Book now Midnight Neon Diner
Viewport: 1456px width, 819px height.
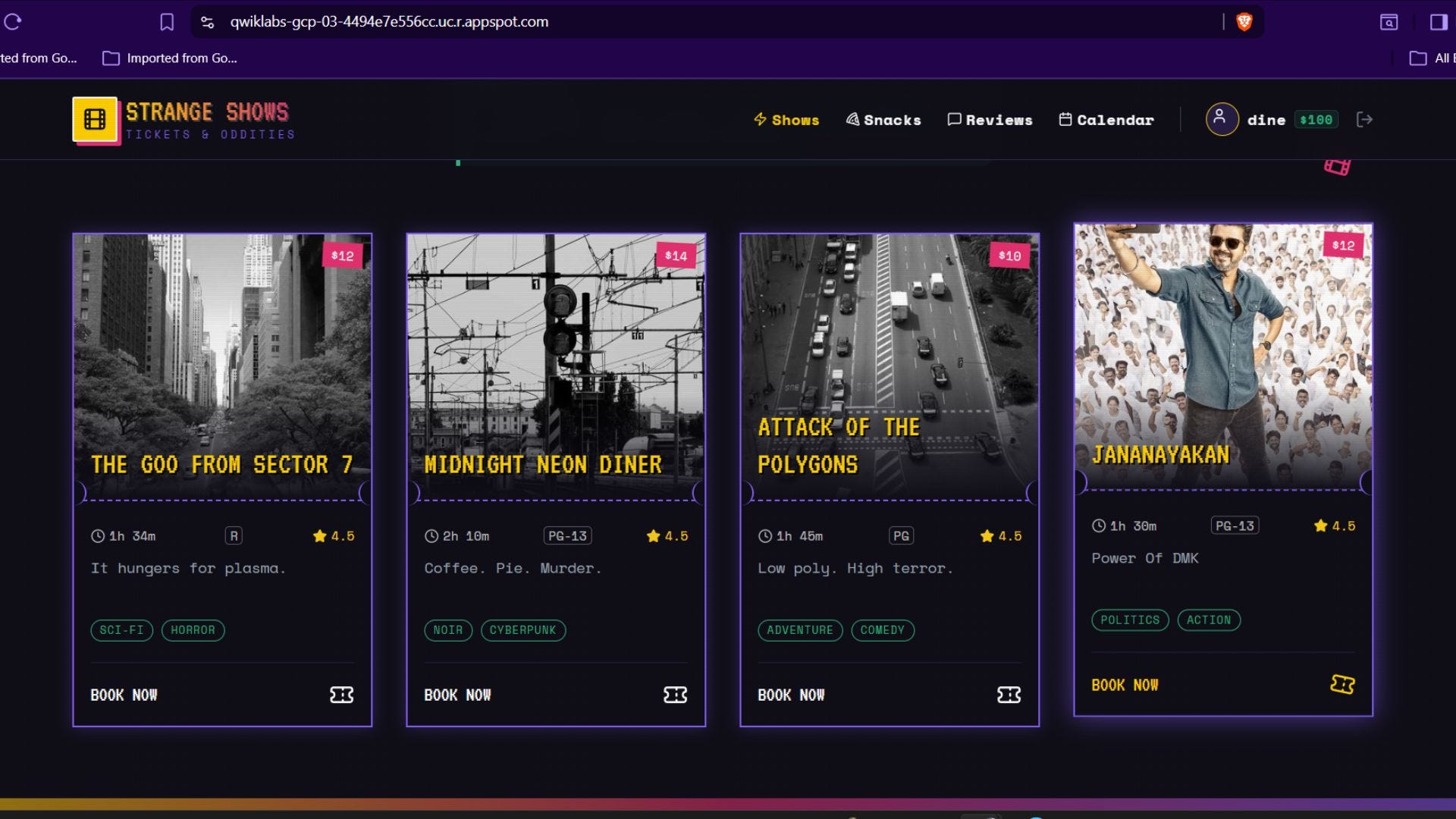[457, 695]
